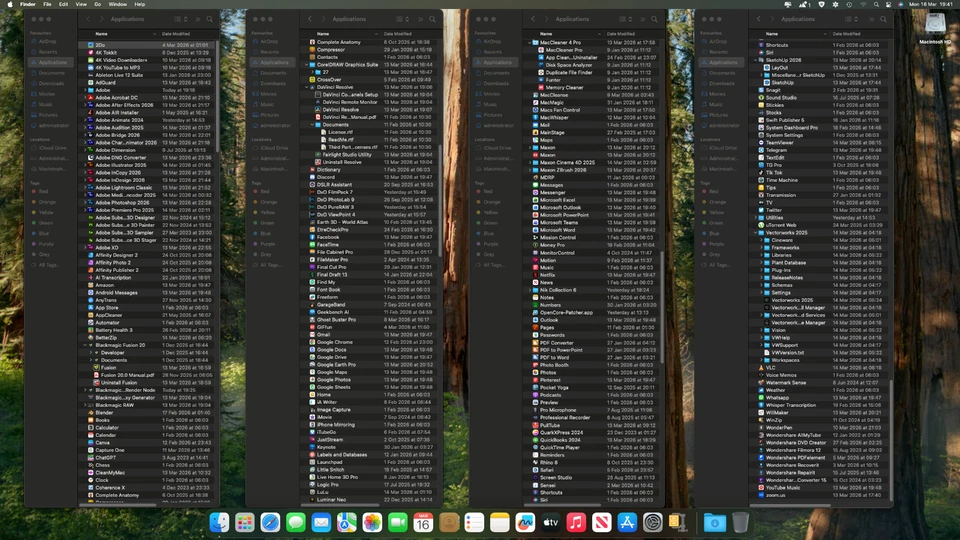Open the Finder menu
The width and height of the screenshot is (960, 540).
[28, 4]
